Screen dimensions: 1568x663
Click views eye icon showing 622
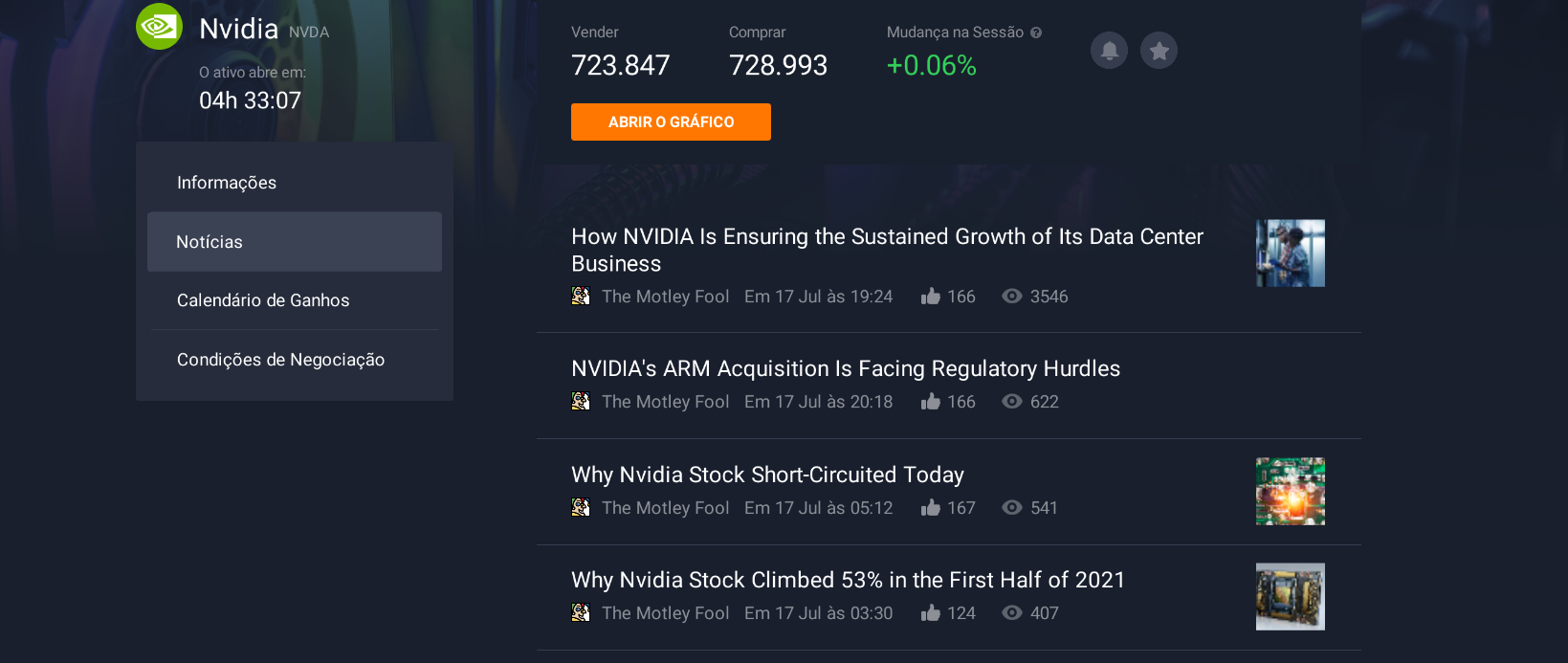(x=1011, y=402)
